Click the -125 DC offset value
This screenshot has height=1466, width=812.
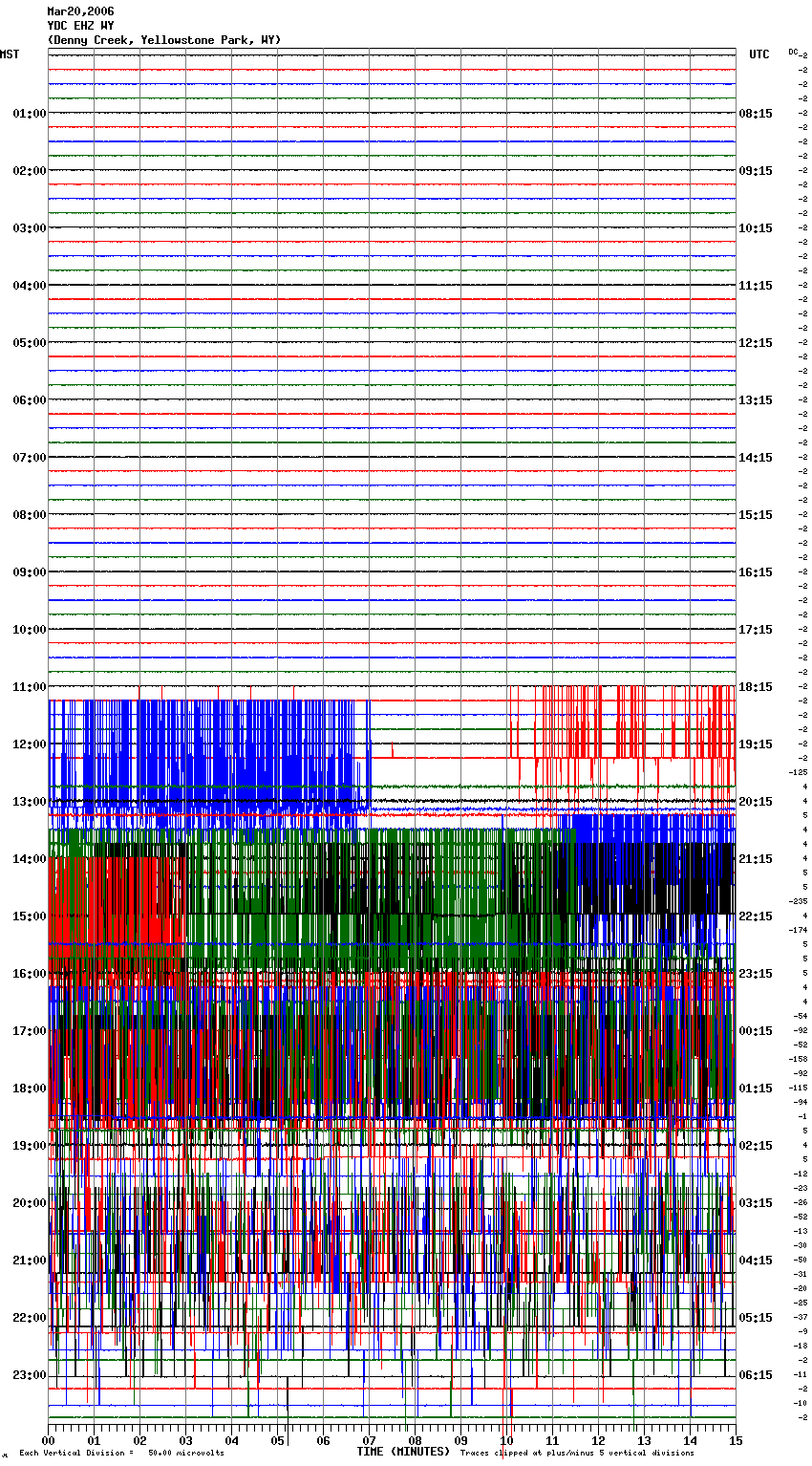799,772
